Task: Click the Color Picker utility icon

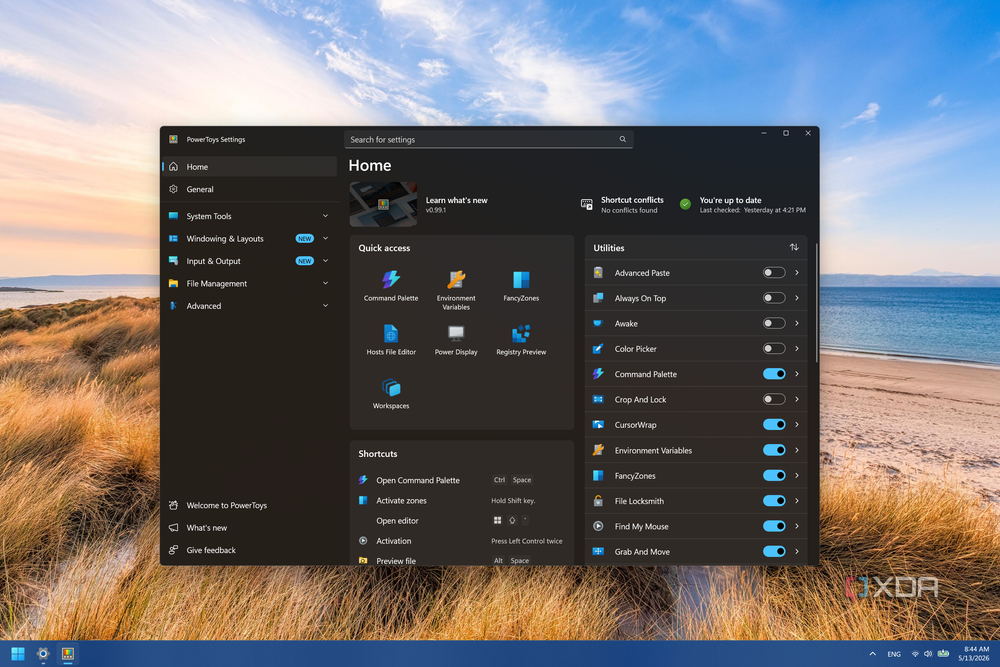Action: coord(598,349)
